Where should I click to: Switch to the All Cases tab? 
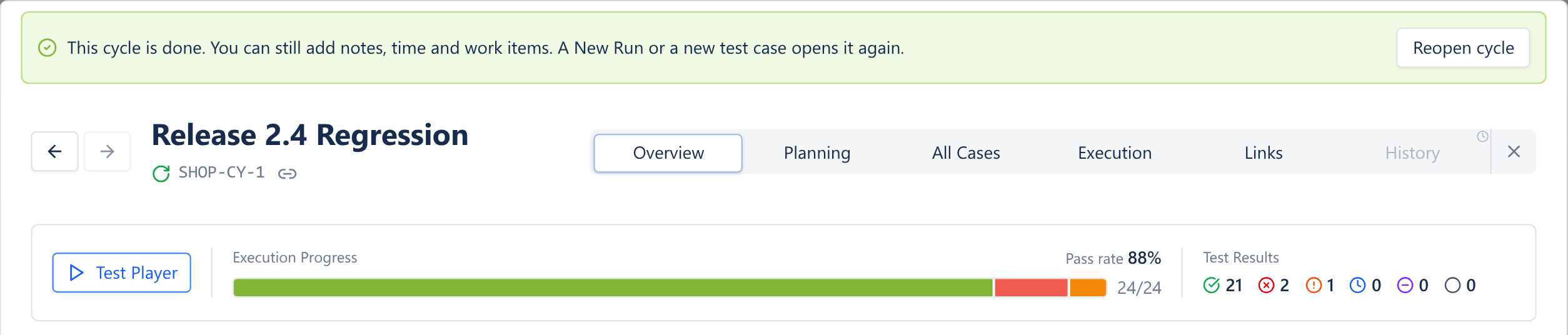[966, 153]
